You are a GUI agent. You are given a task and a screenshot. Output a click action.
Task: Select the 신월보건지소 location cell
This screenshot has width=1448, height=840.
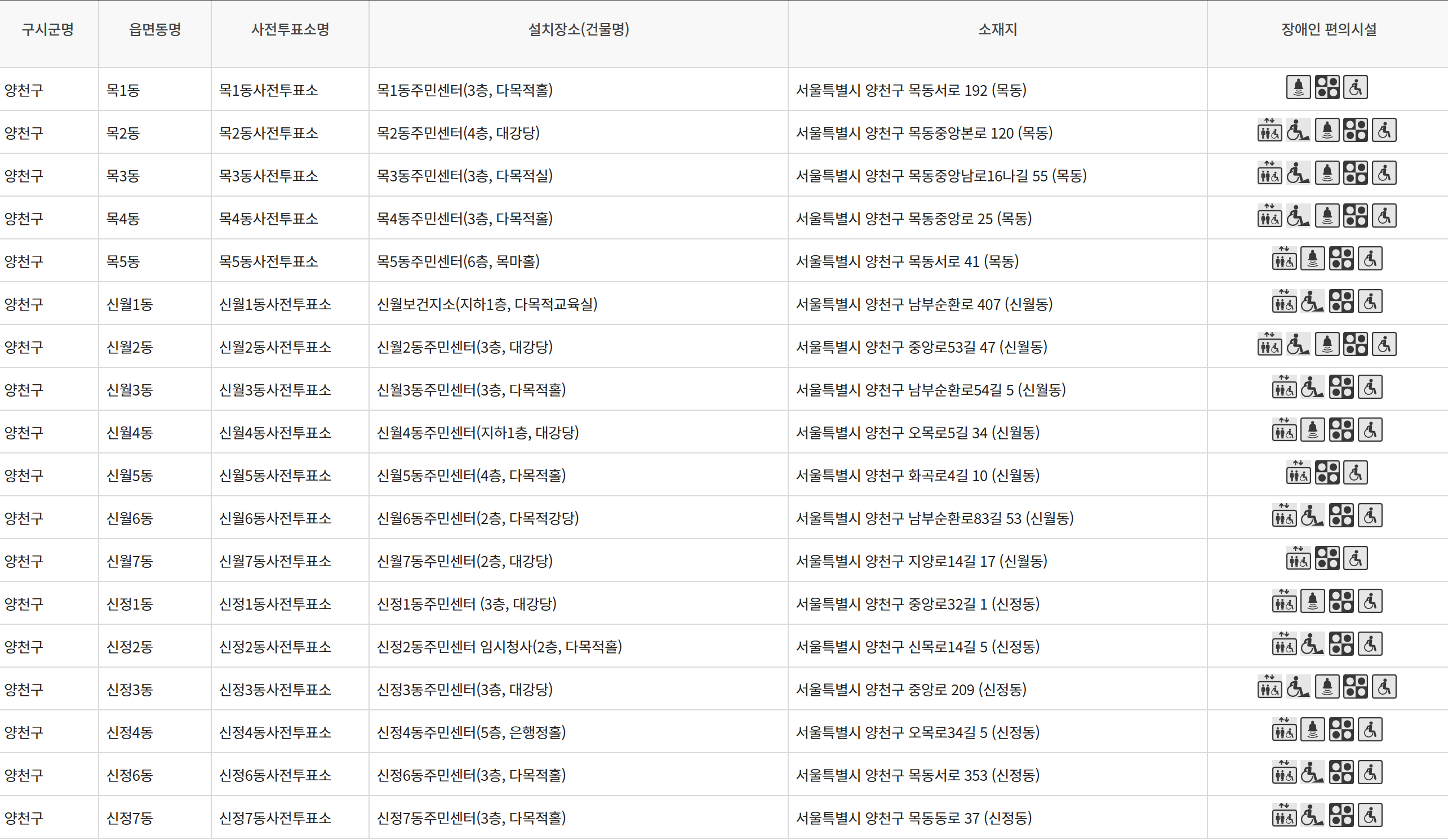coord(486,305)
